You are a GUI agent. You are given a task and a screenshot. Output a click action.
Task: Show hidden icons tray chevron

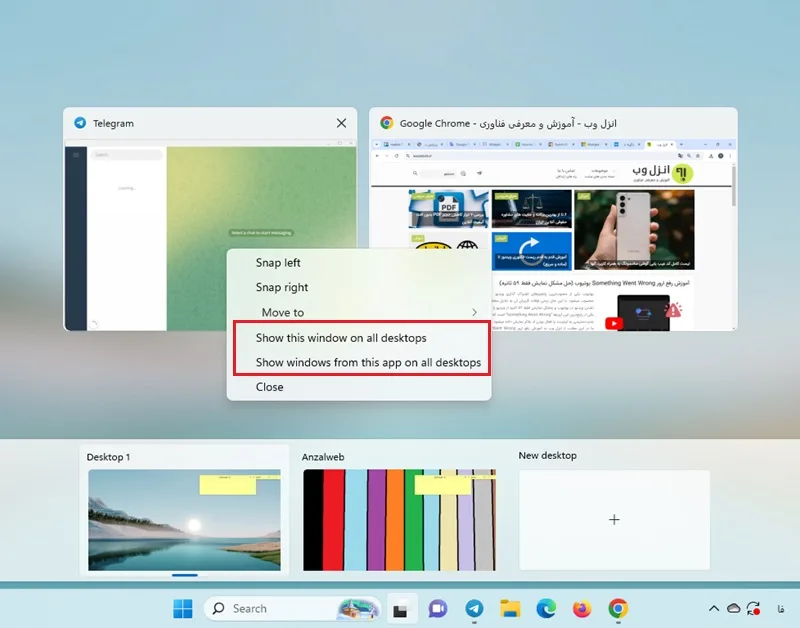click(x=714, y=608)
